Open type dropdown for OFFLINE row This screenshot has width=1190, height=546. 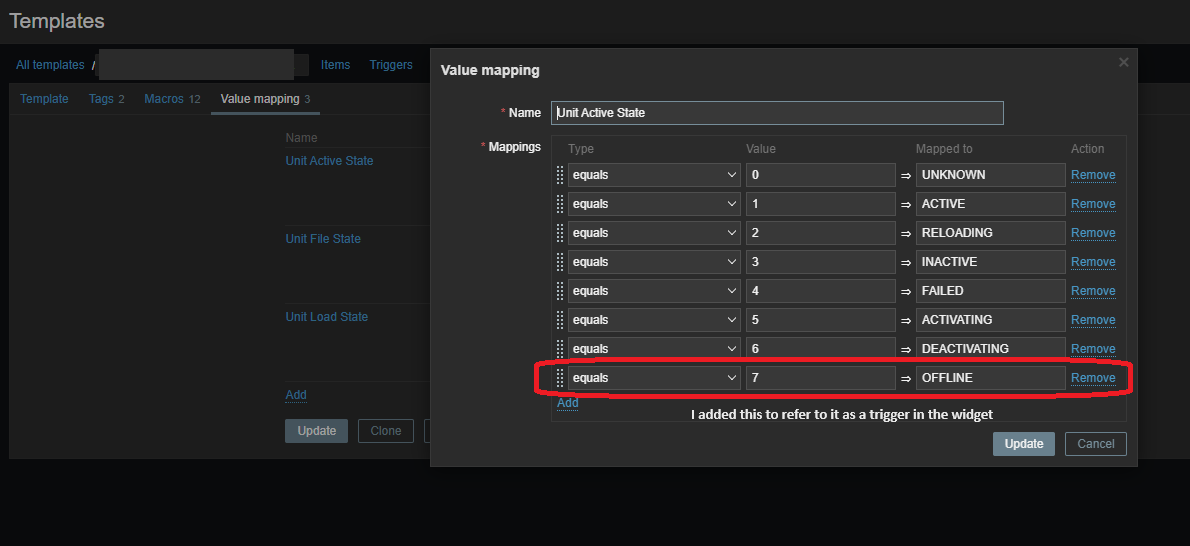pos(653,378)
